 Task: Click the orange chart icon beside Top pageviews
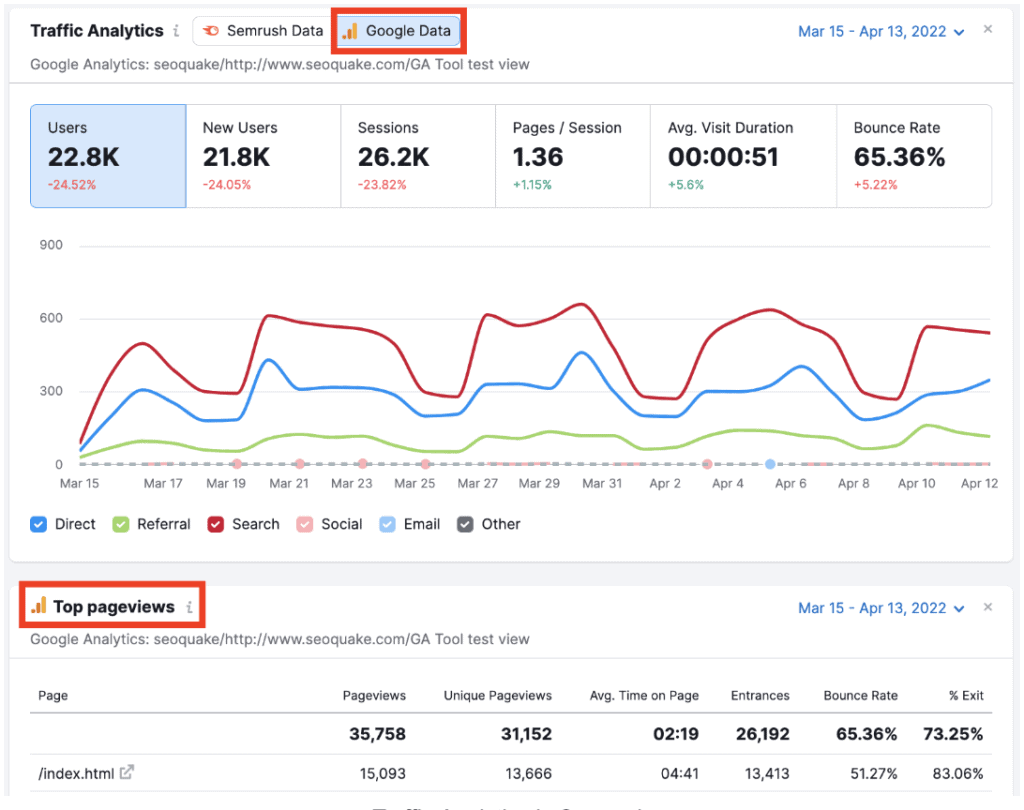[x=38, y=605]
